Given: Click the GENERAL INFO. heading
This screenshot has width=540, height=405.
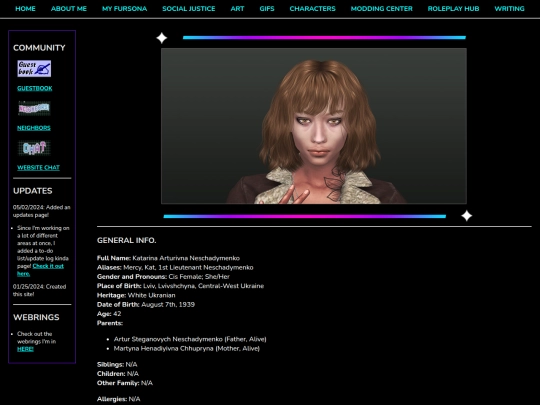Looking at the screenshot, I should [126, 240].
